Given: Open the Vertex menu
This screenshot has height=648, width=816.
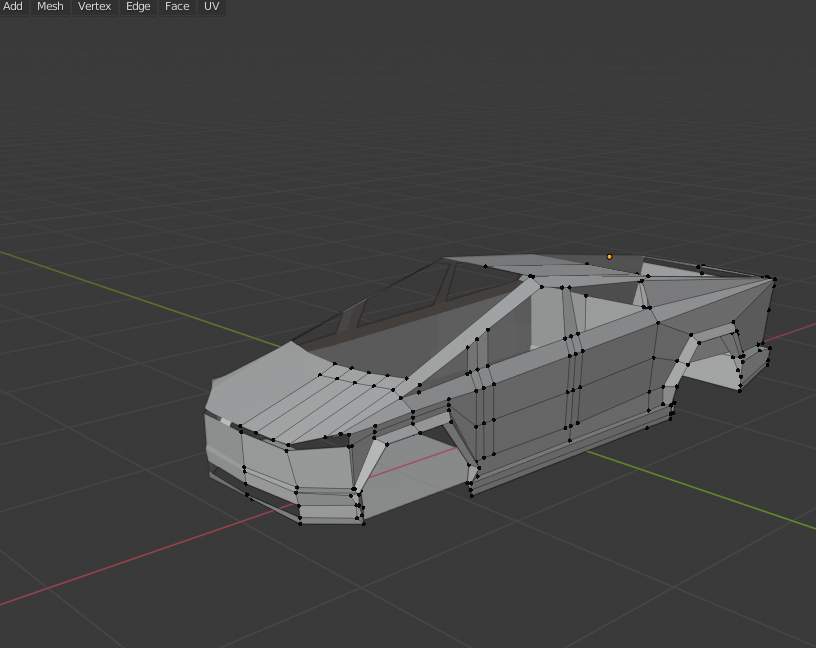Looking at the screenshot, I should click(94, 6).
